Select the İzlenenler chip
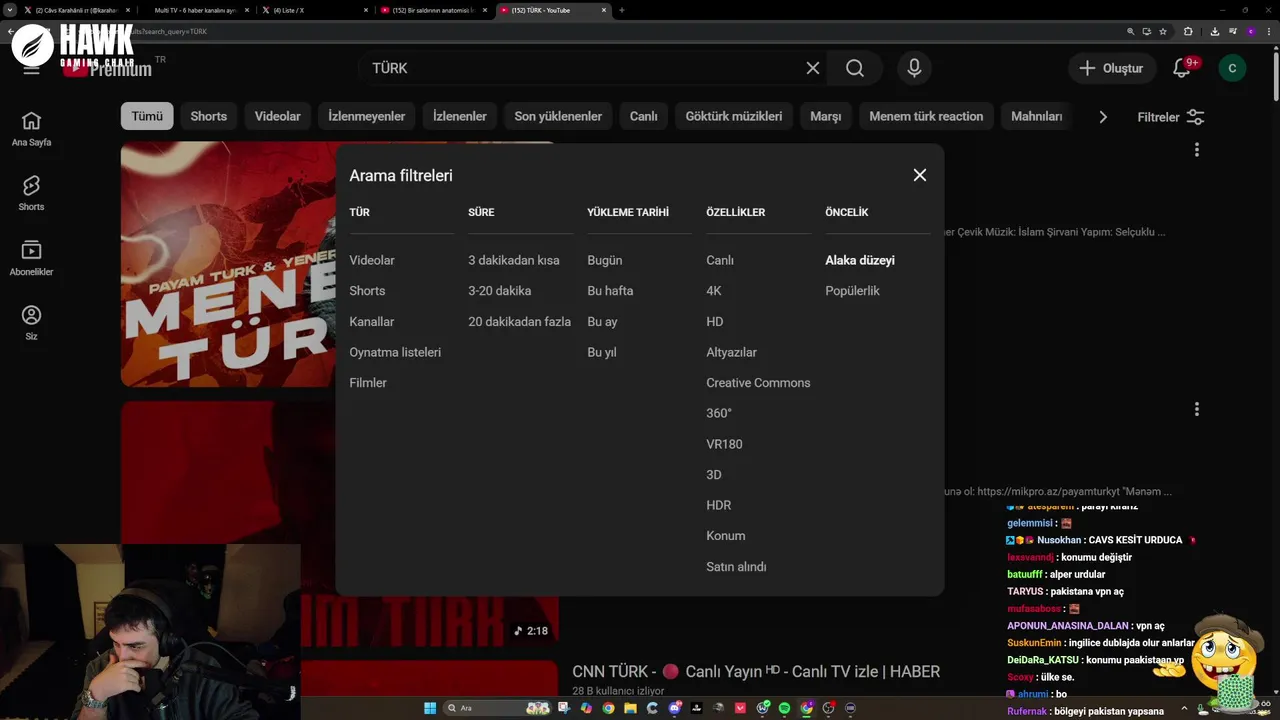 point(460,116)
